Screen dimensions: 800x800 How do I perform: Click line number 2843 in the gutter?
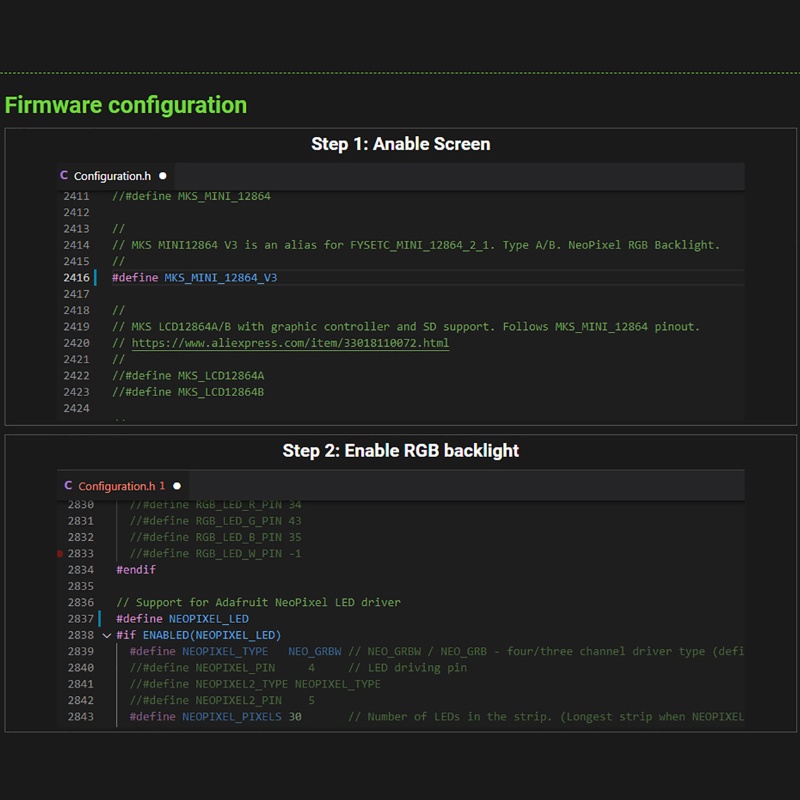81,717
